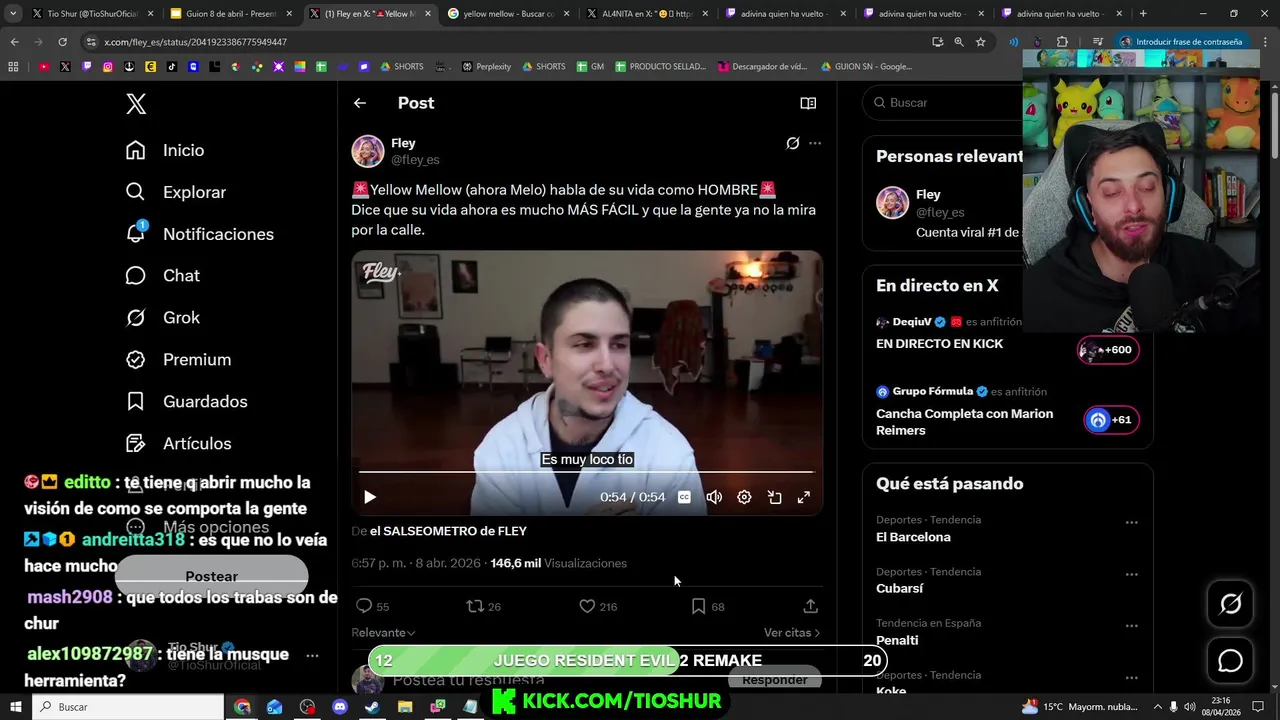Image resolution: width=1280 pixels, height=720 pixels.
Task: Open the Perplexity bookmark
Action: tap(487, 67)
